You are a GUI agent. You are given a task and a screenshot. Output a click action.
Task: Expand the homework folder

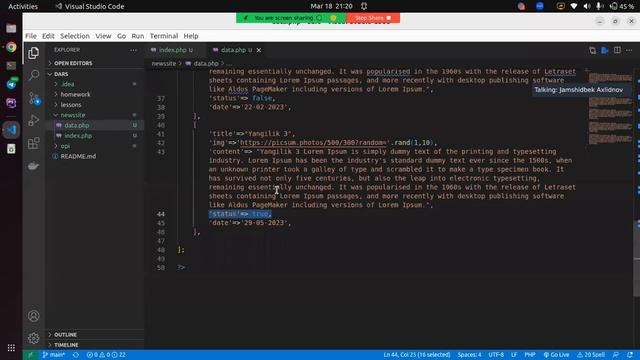pos(75,94)
